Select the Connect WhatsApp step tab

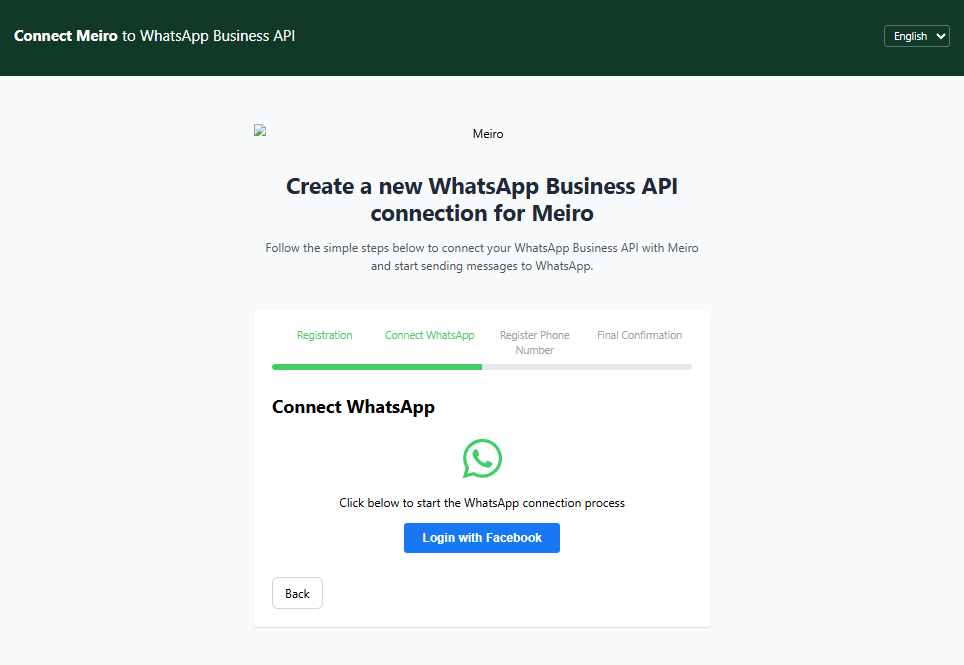[x=430, y=335]
